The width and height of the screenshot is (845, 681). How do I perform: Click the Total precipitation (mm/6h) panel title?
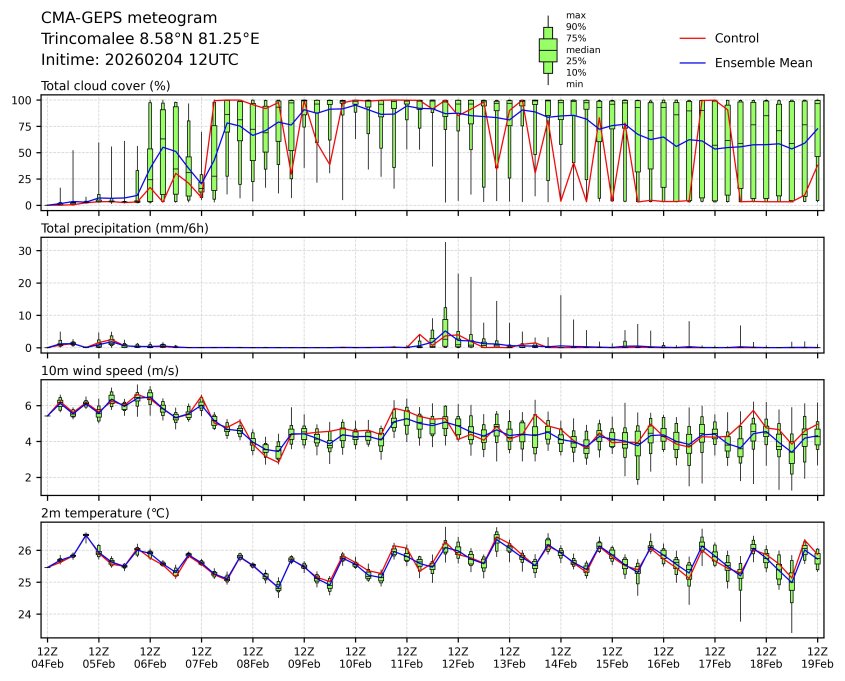(x=124, y=228)
